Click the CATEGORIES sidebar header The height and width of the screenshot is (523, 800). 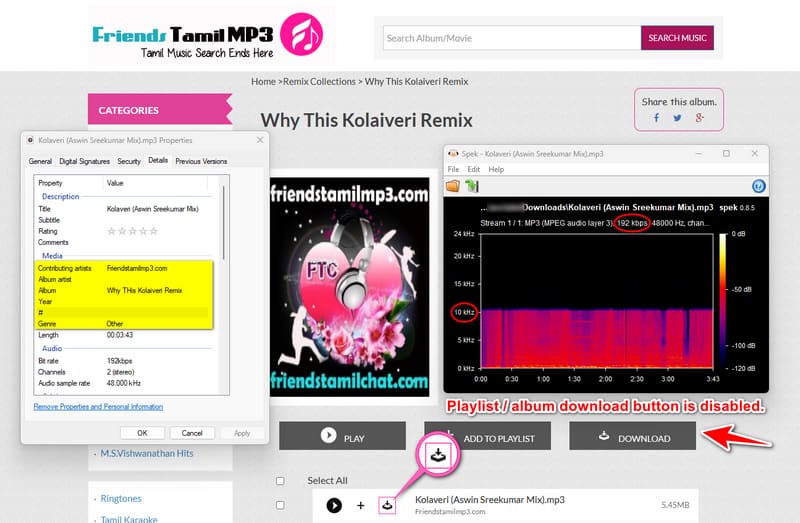click(160, 109)
